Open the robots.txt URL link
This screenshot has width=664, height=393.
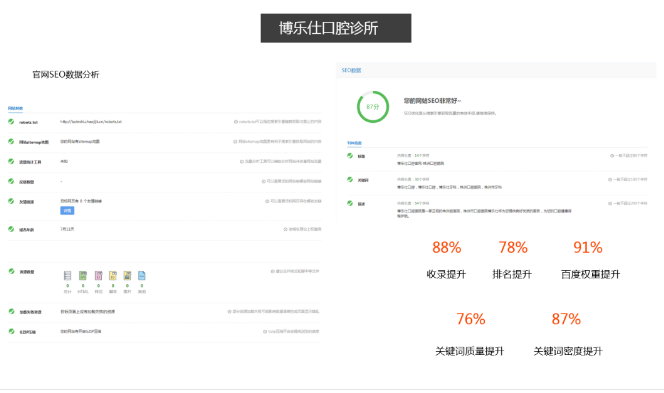click(x=91, y=122)
